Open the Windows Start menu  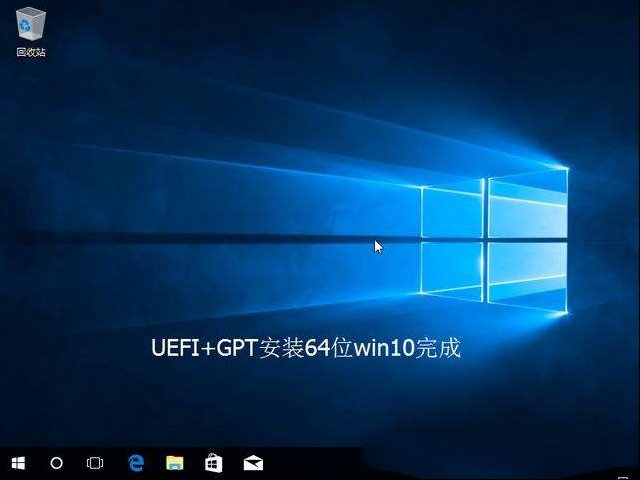coord(18,463)
